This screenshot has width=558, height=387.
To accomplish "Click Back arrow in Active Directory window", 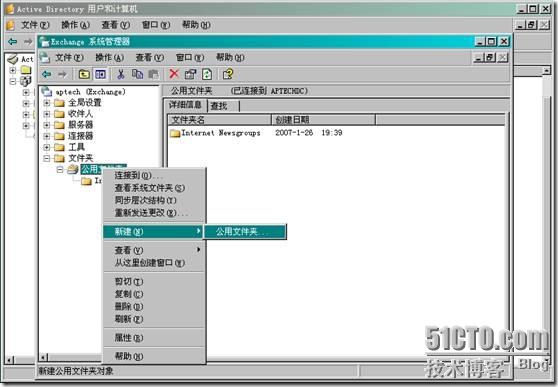I will pyautogui.click(x=12, y=42).
